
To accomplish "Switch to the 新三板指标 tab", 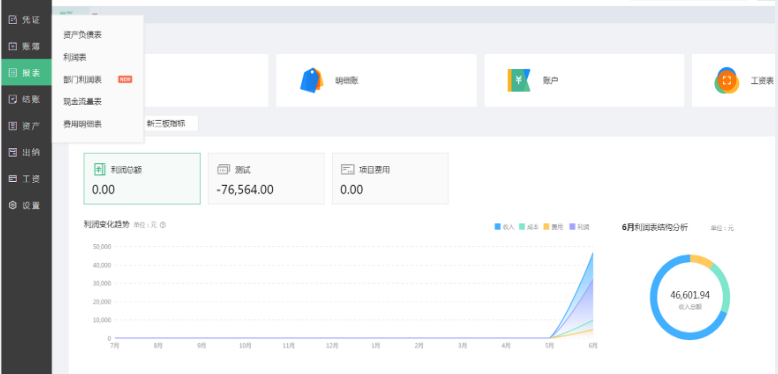I will coord(166,124).
